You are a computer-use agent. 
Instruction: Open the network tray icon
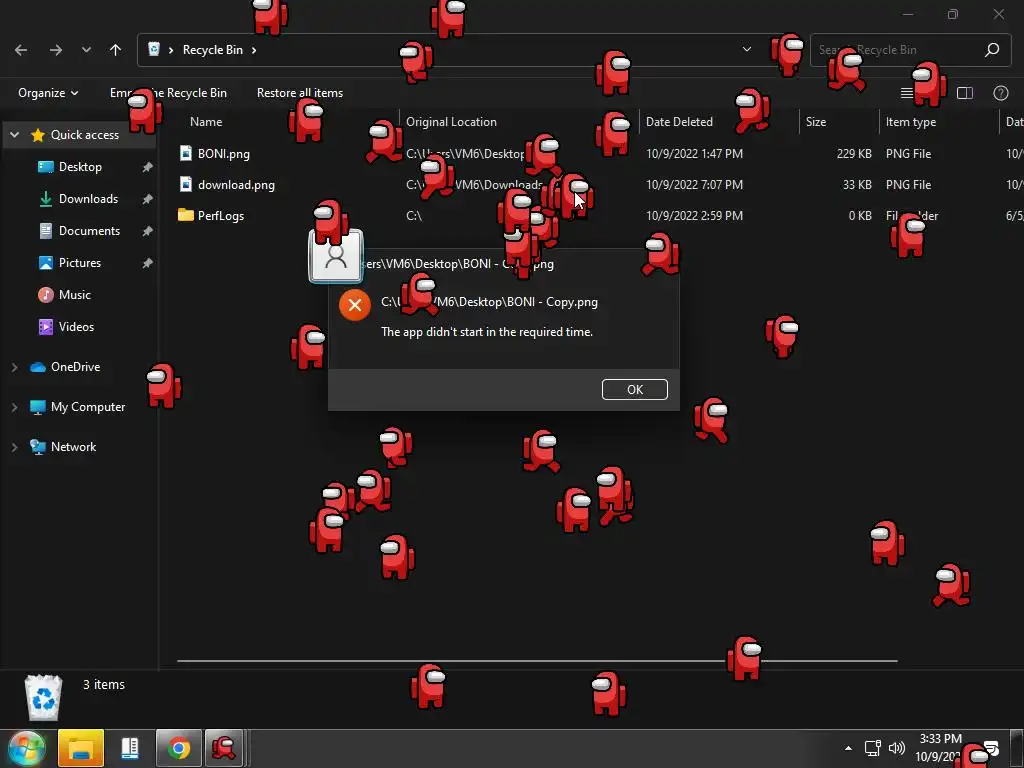coord(873,748)
